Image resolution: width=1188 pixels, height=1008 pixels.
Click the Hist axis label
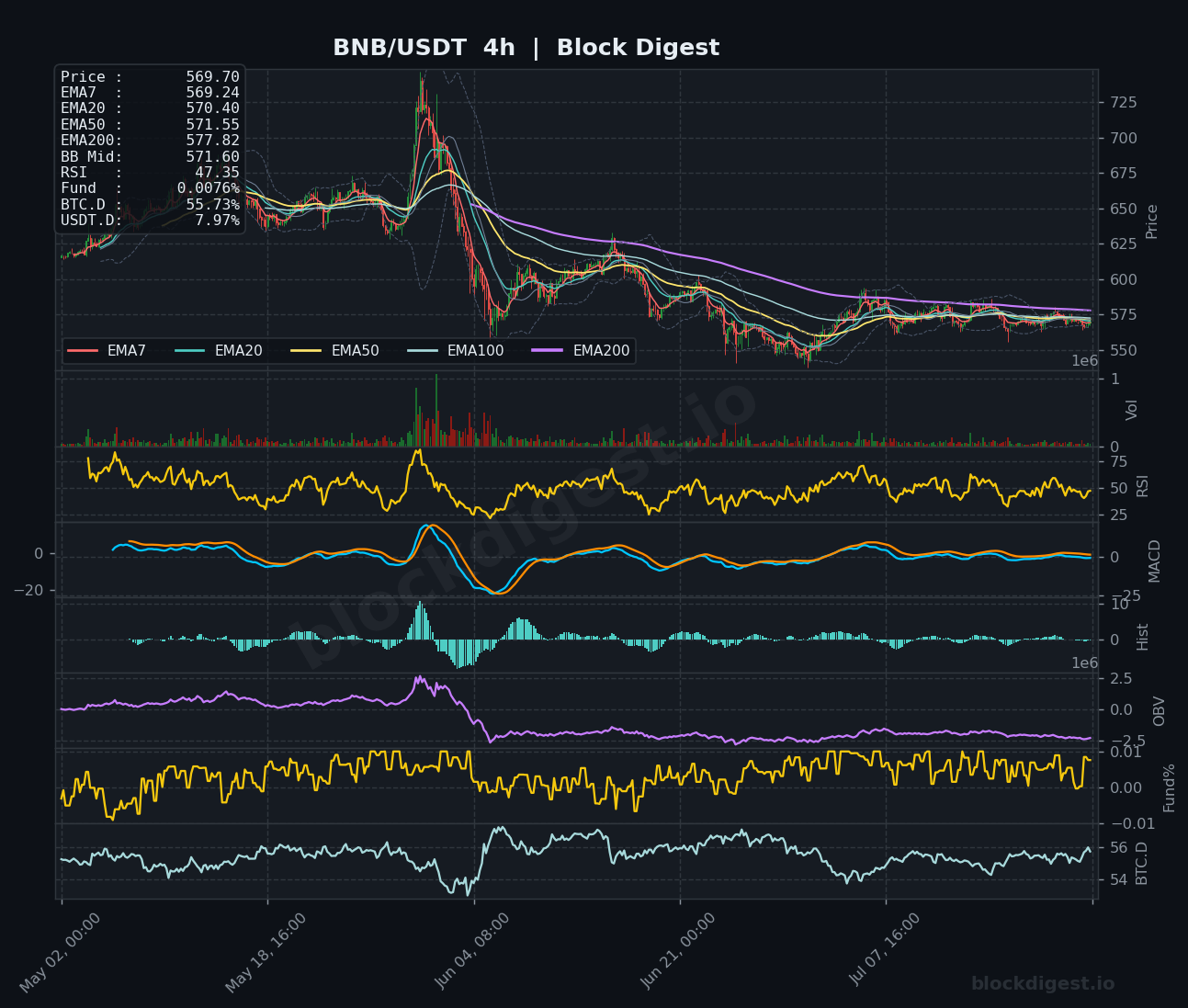(1143, 637)
